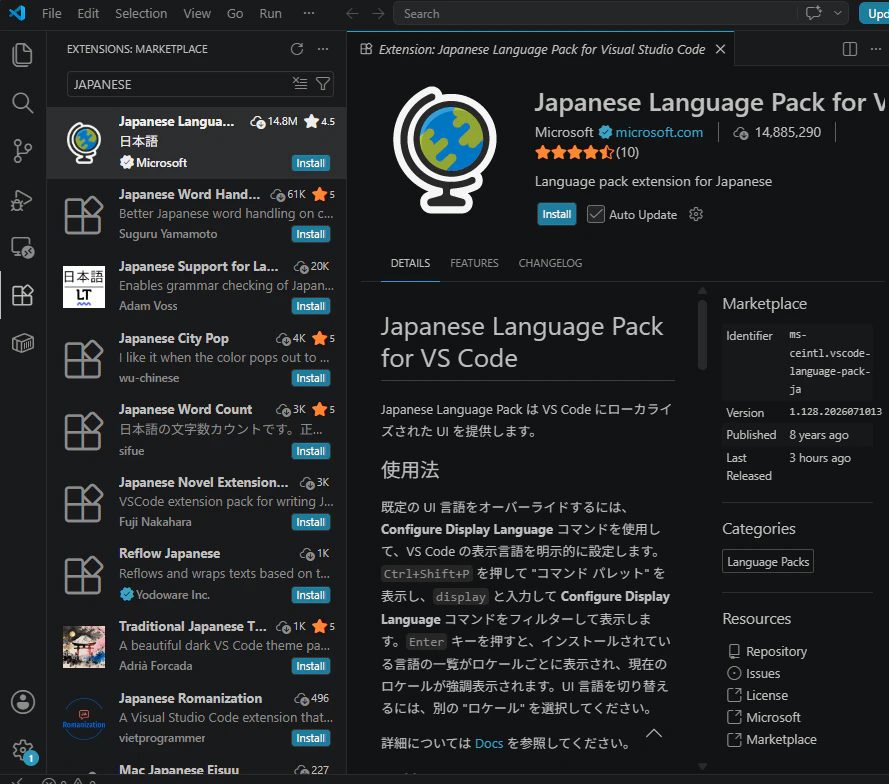Image resolution: width=889 pixels, height=784 pixels.
Task: Open the Run menu
Action: tap(270, 14)
